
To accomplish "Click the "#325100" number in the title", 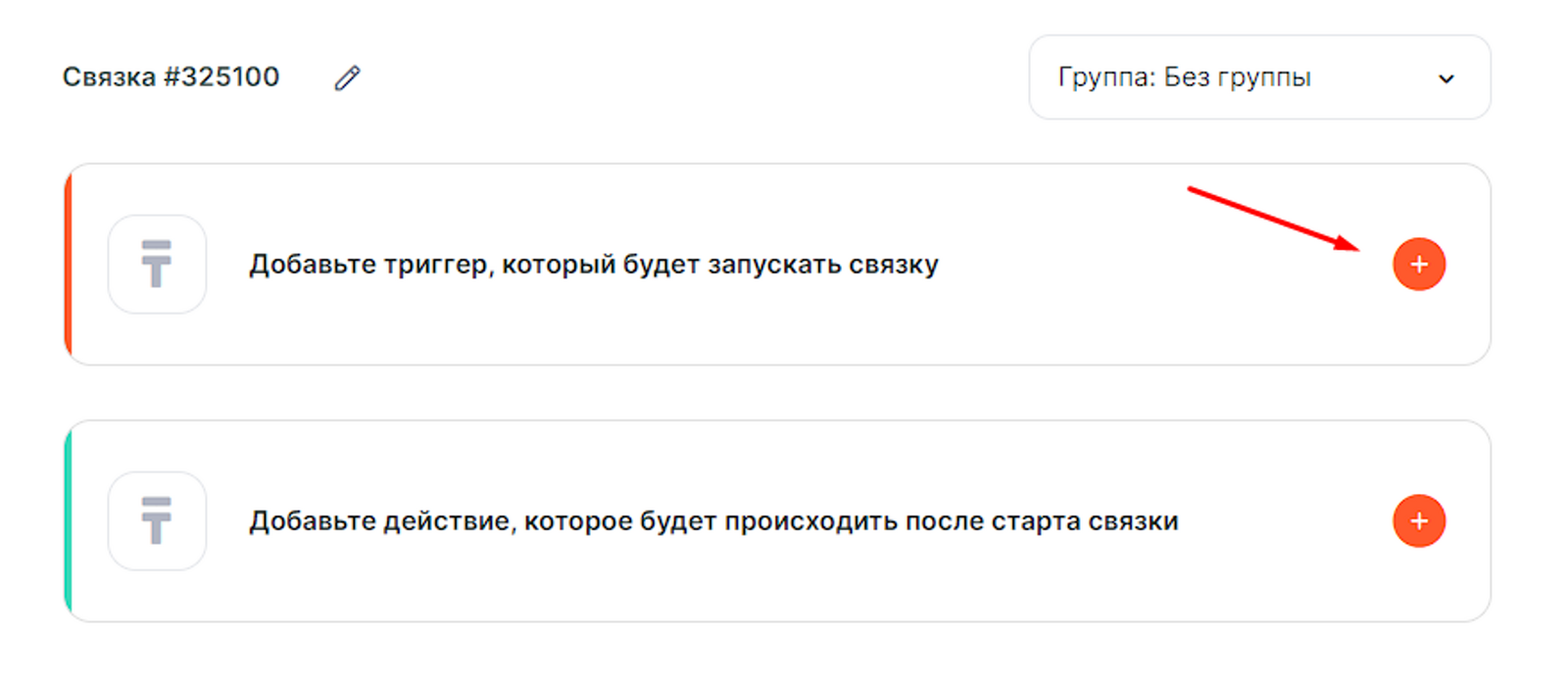I will point(221,76).
